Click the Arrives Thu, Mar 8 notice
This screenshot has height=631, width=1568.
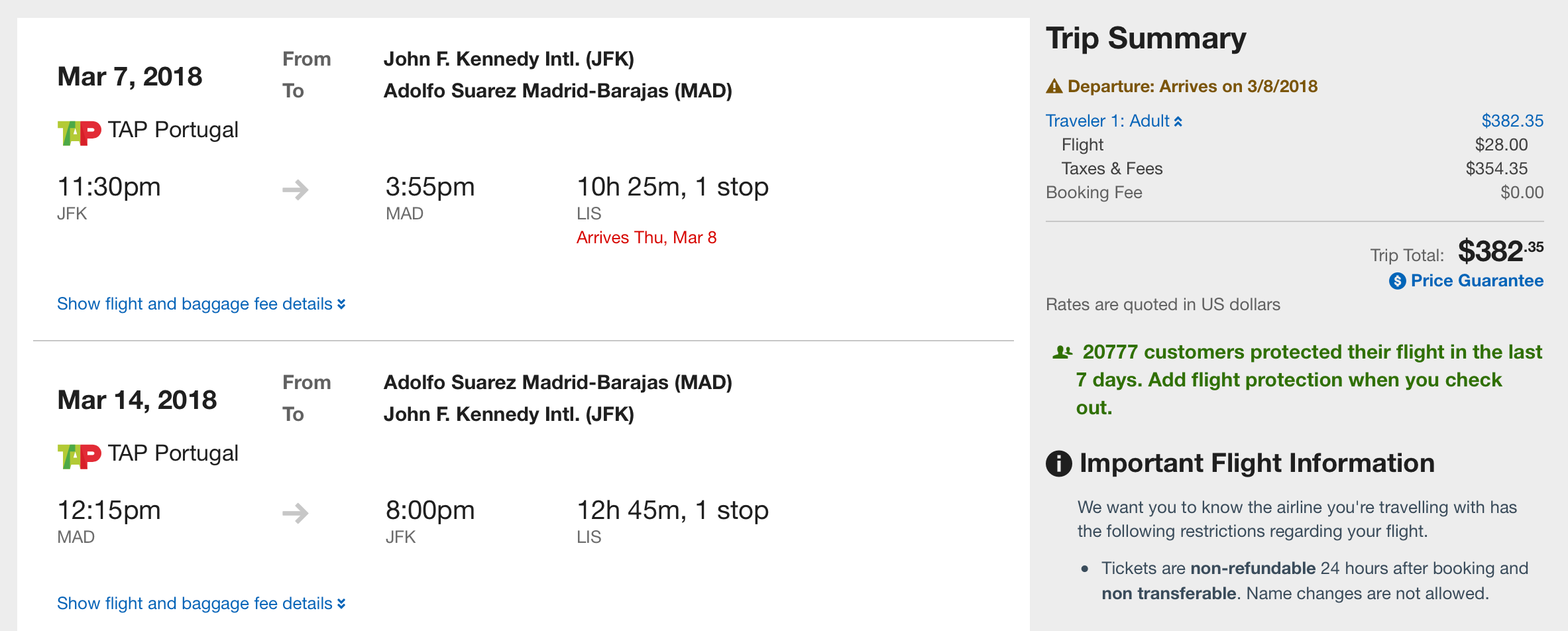click(x=646, y=238)
